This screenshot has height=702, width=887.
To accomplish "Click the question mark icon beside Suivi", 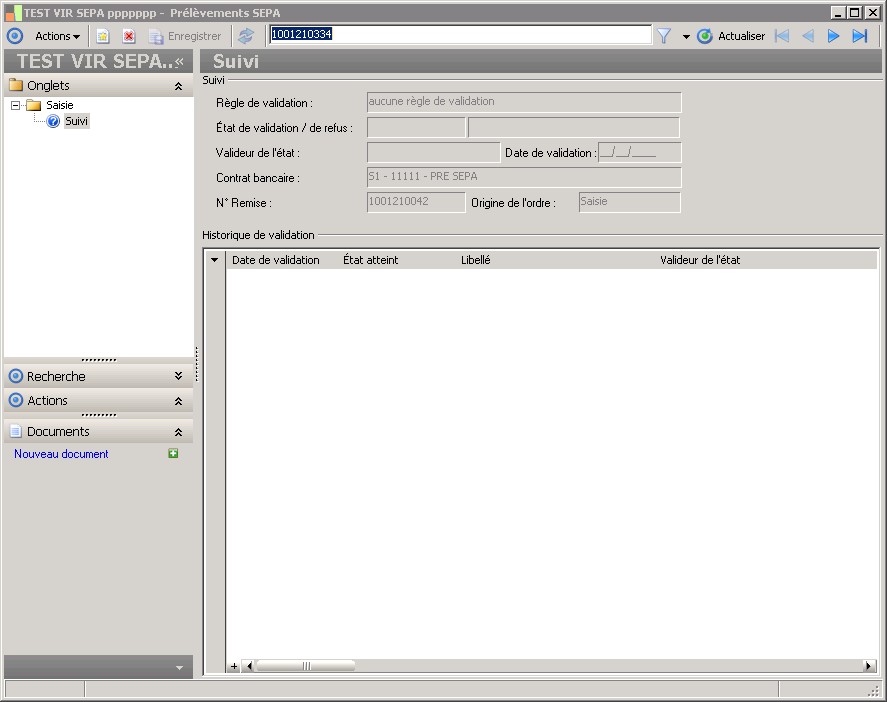I will tap(53, 121).
